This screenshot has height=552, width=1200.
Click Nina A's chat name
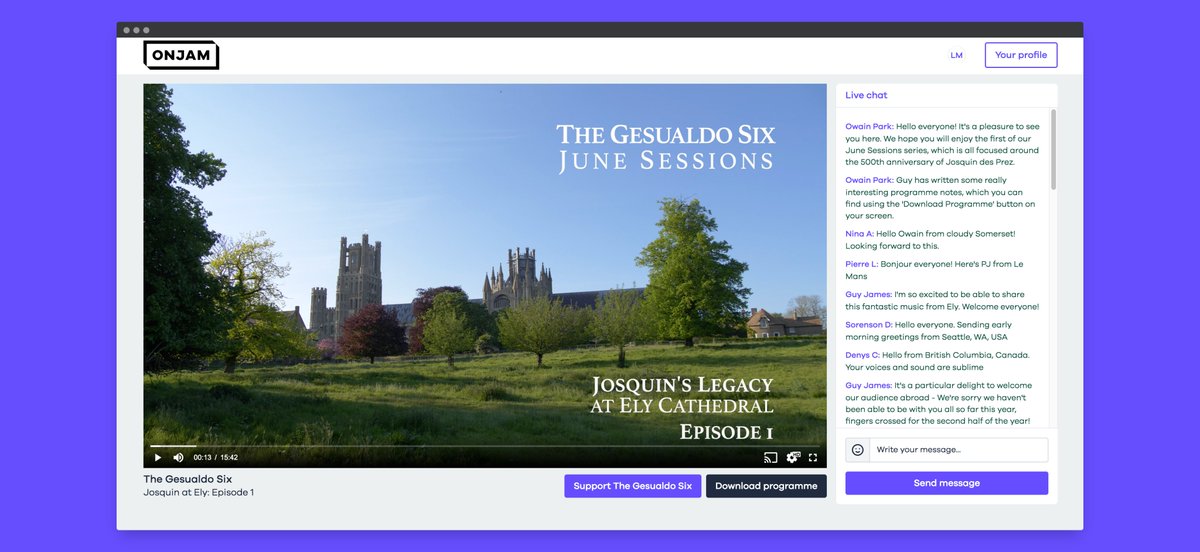click(859, 234)
